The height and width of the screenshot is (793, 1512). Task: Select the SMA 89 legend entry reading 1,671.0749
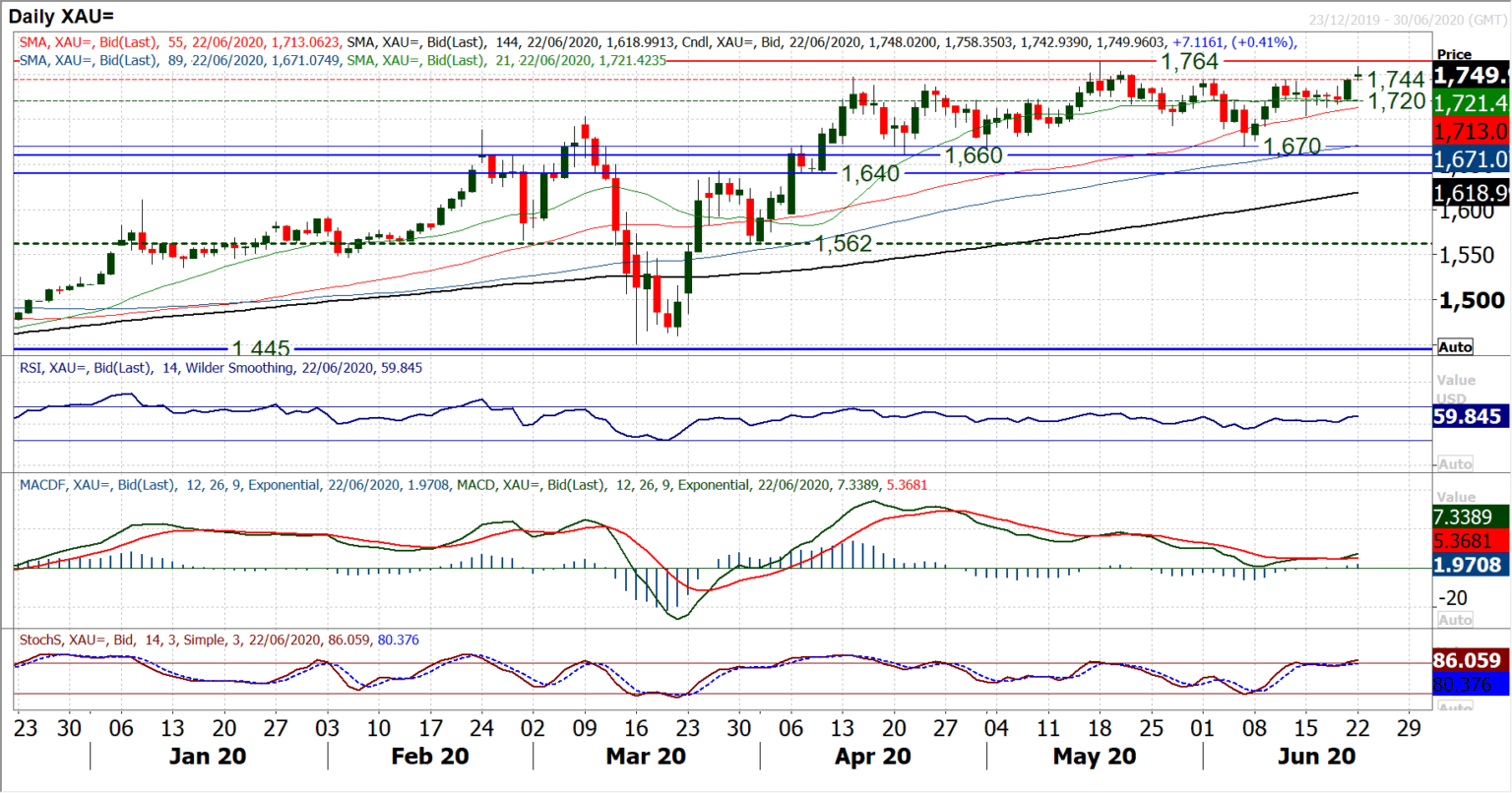pyautogui.click(x=179, y=60)
